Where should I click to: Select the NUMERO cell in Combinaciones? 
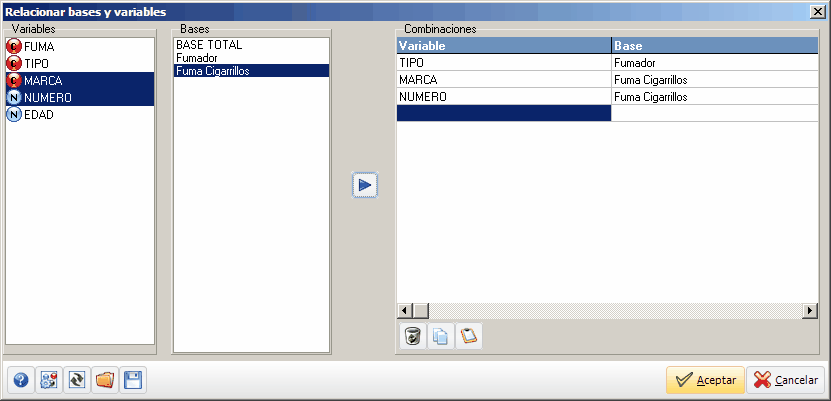point(503,96)
